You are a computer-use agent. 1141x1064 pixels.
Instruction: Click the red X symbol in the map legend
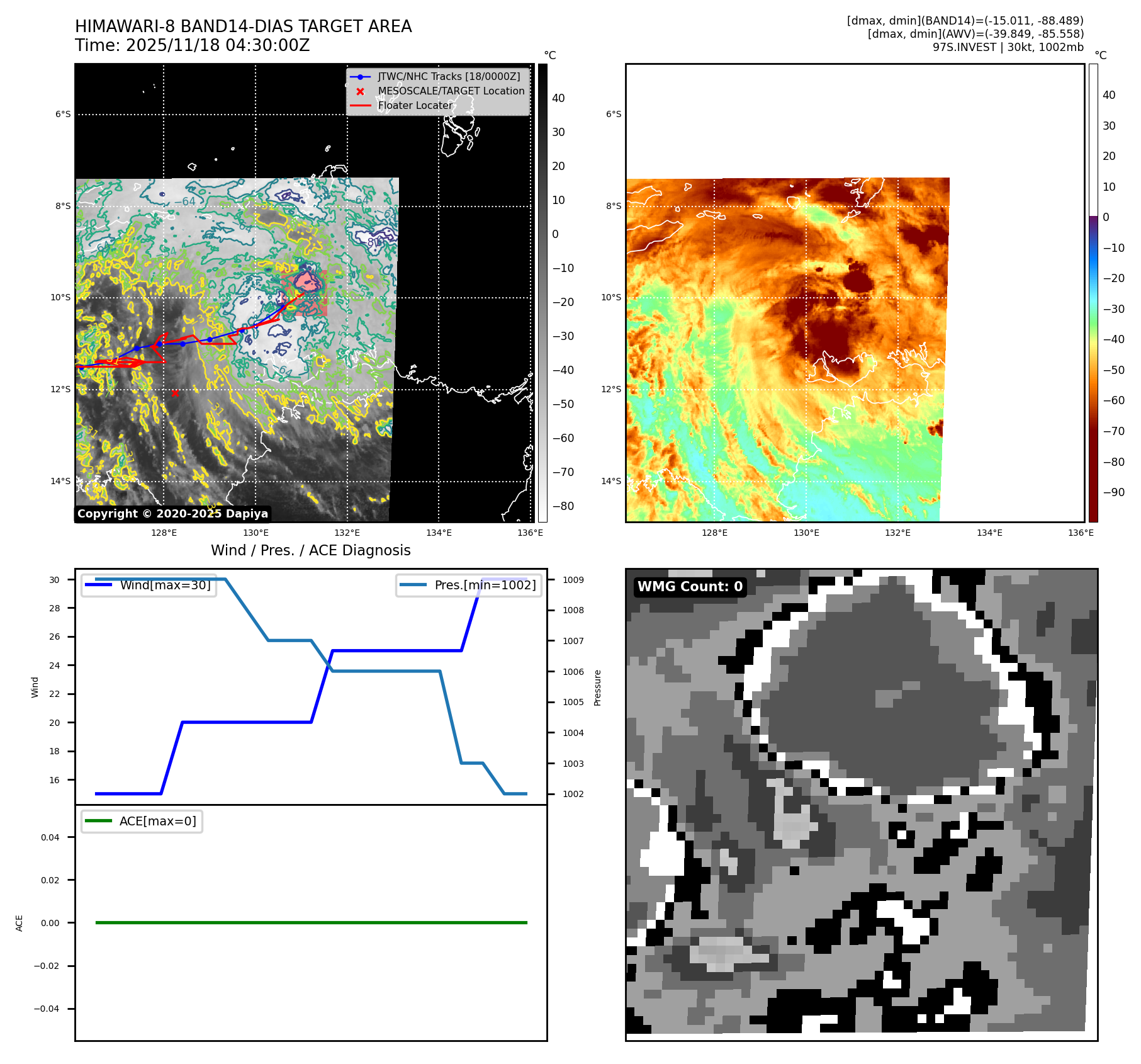click(360, 91)
